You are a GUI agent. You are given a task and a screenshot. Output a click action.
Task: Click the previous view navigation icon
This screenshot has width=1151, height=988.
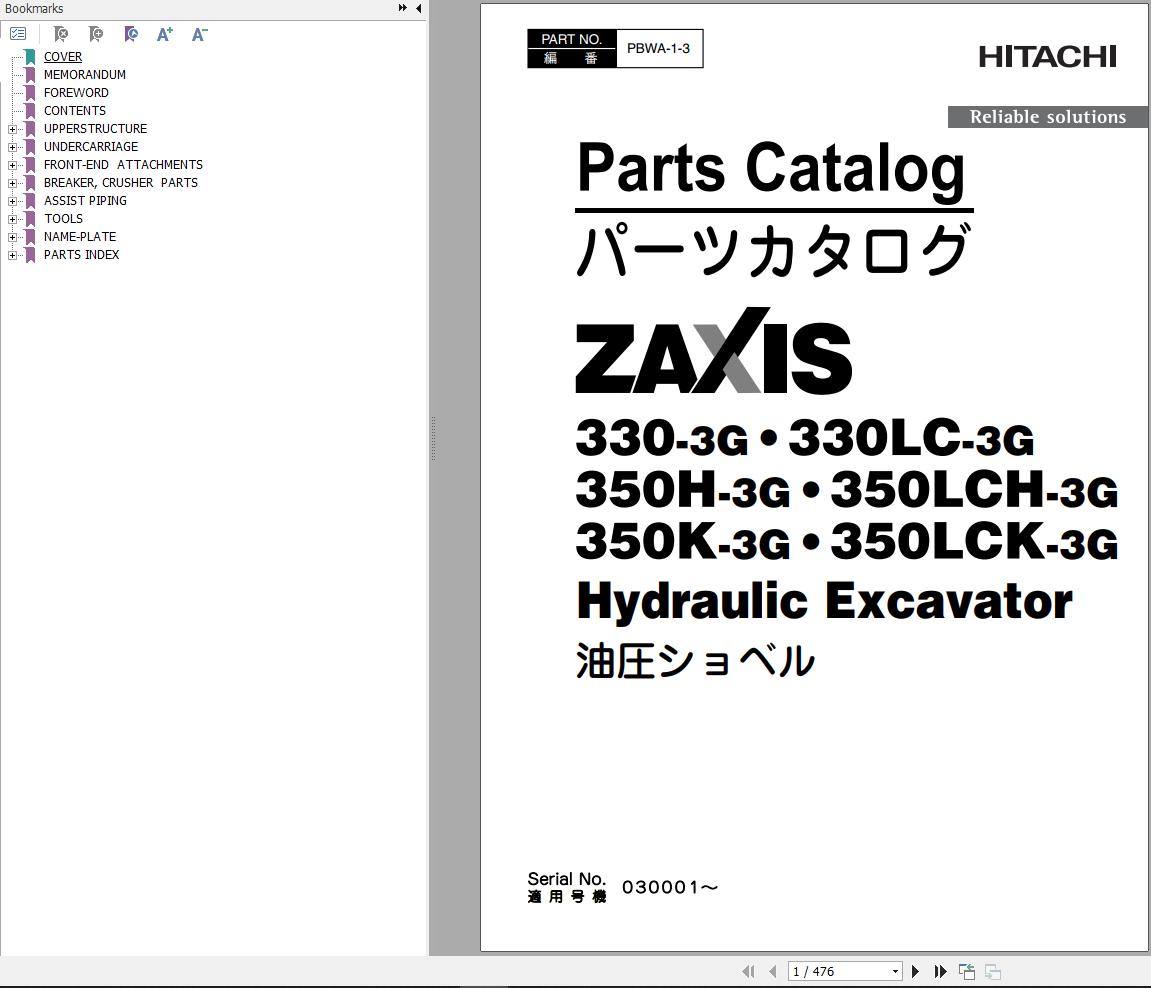tap(967, 971)
